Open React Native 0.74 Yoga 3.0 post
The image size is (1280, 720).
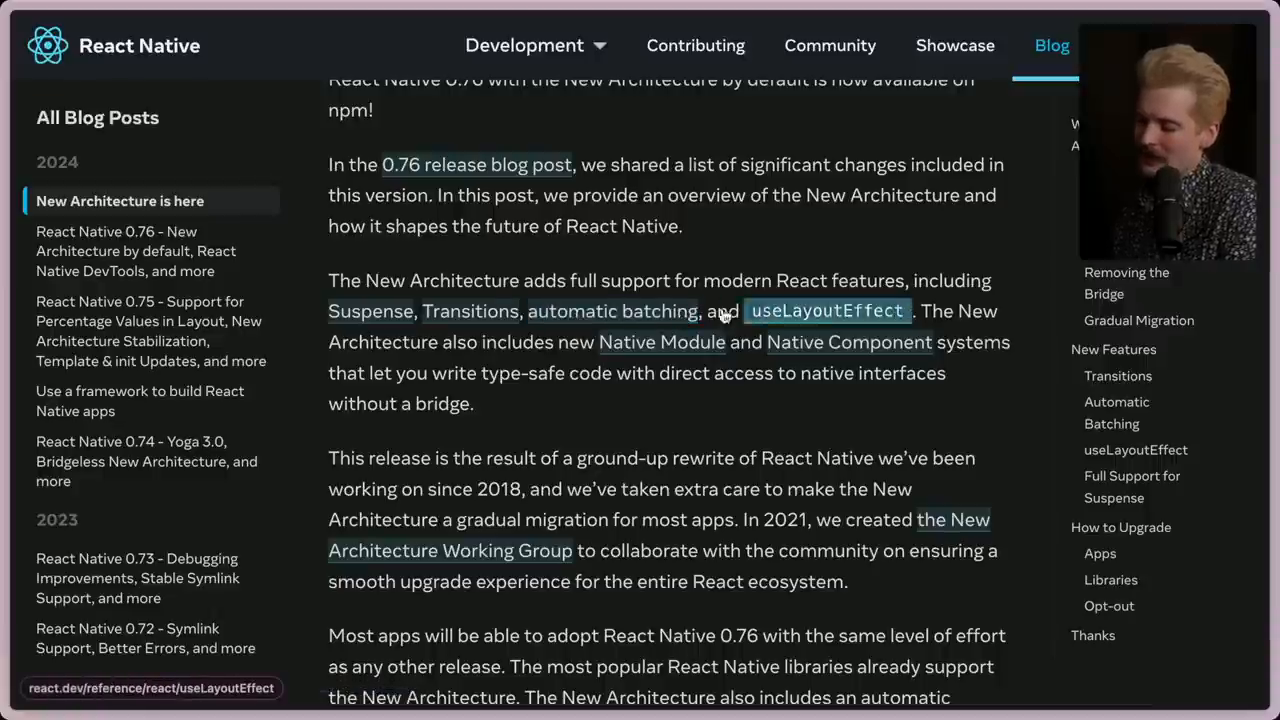[146, 461]
